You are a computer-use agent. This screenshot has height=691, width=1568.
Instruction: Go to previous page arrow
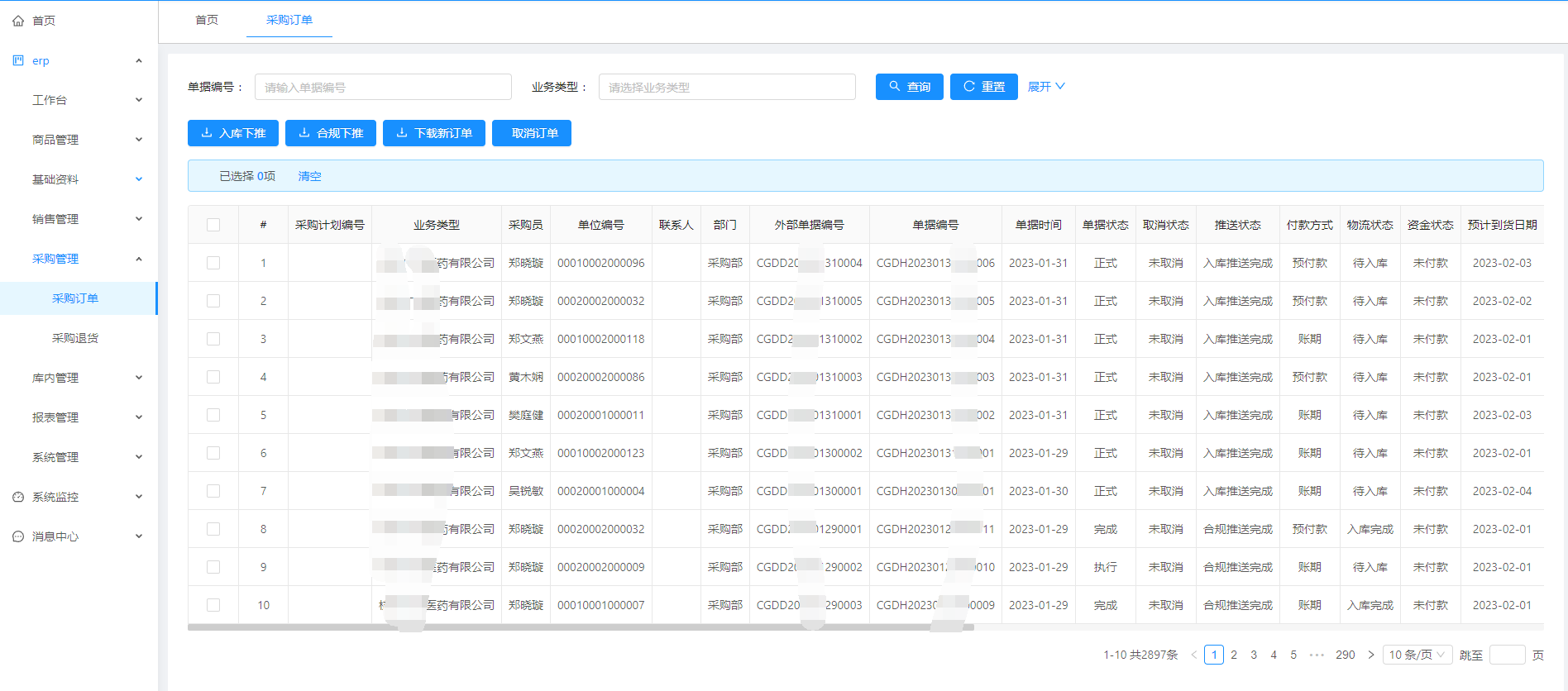pos(1193,655)
